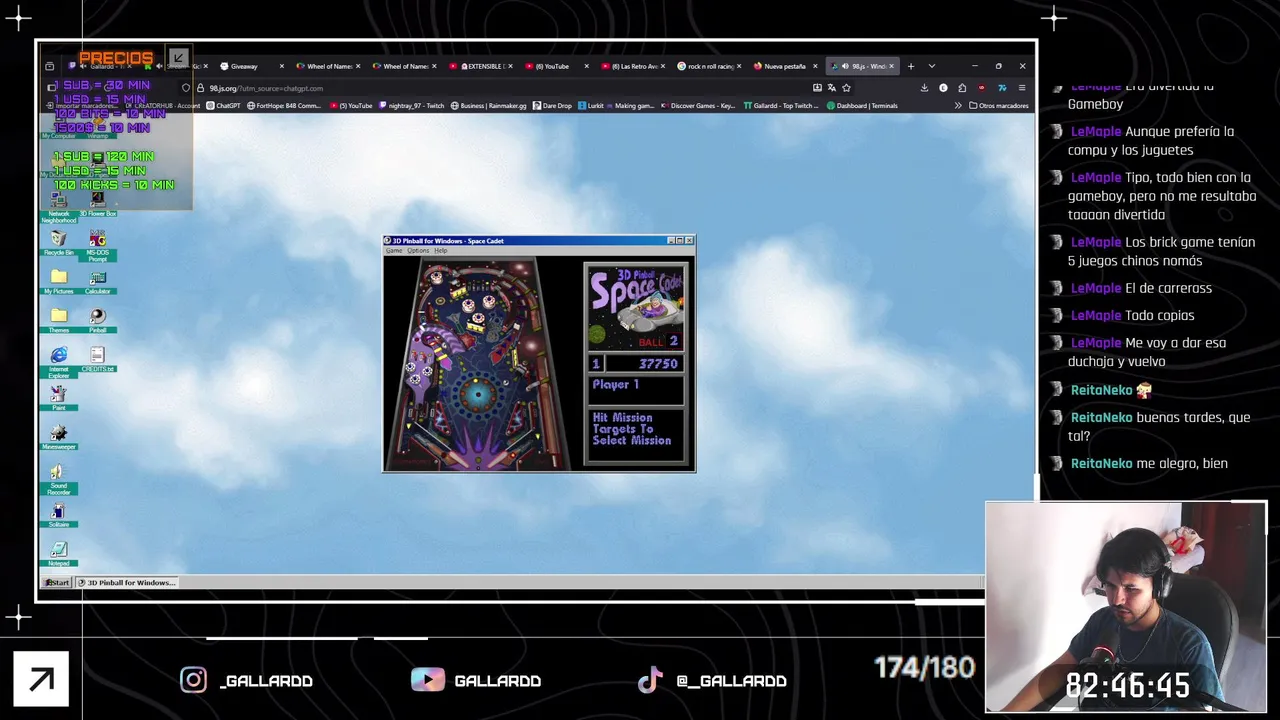The height and width of the screenshot is (720, 1280).
Task: Open the My Pictures folder icon
Action: [x=59, y=281]
